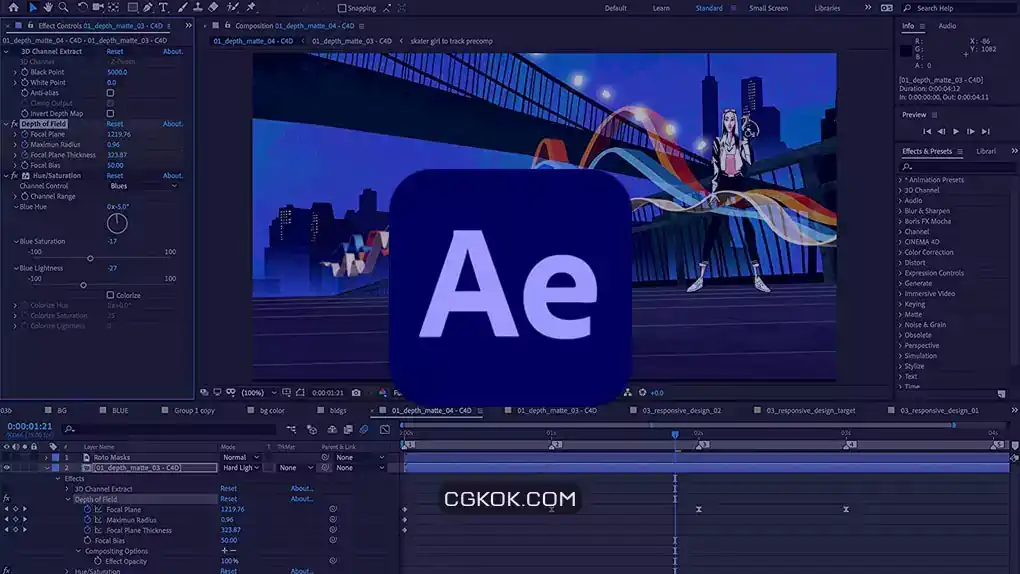Toggle the Colorize checkbox

(110, 295)
